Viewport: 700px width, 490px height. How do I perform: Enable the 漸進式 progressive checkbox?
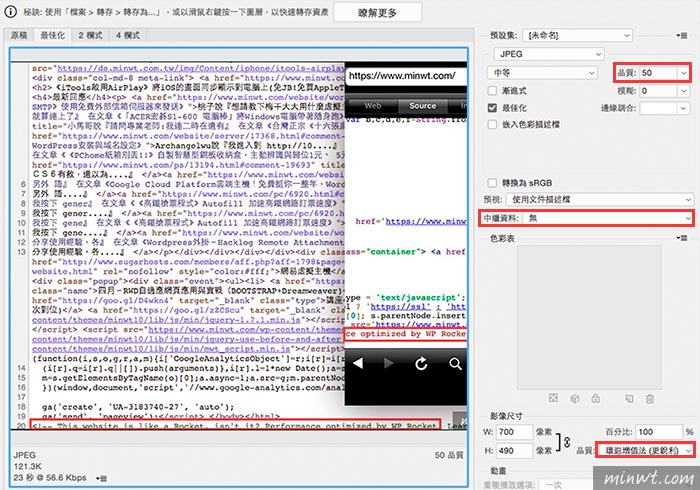point(492,91)
